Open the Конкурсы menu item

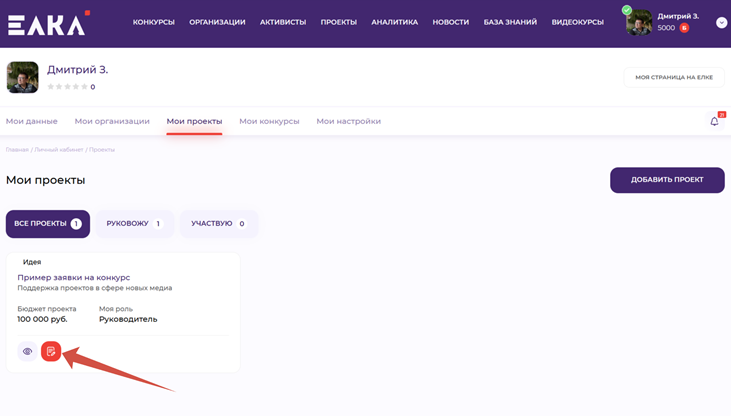(153, 22)
